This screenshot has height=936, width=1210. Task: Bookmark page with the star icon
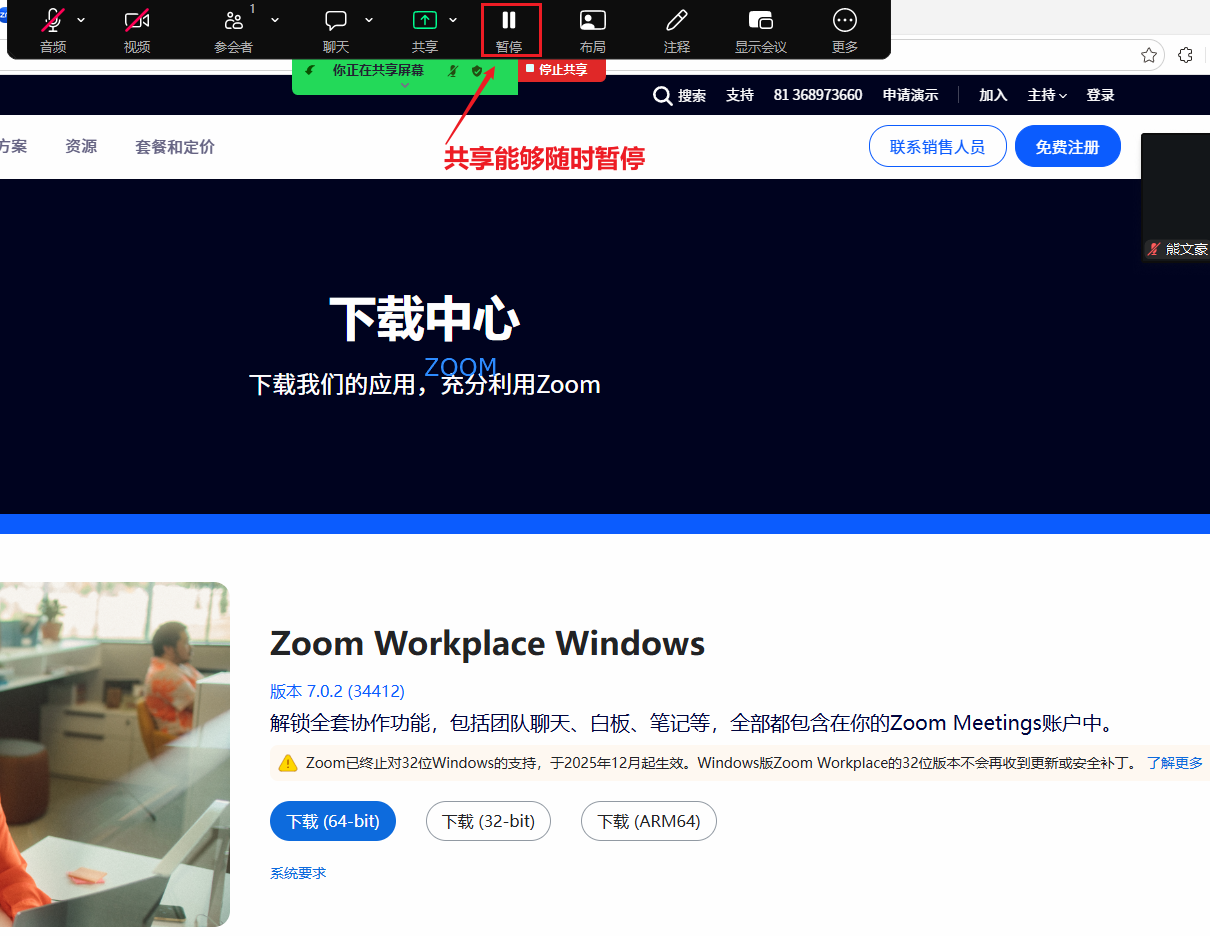click(1149, 55)
